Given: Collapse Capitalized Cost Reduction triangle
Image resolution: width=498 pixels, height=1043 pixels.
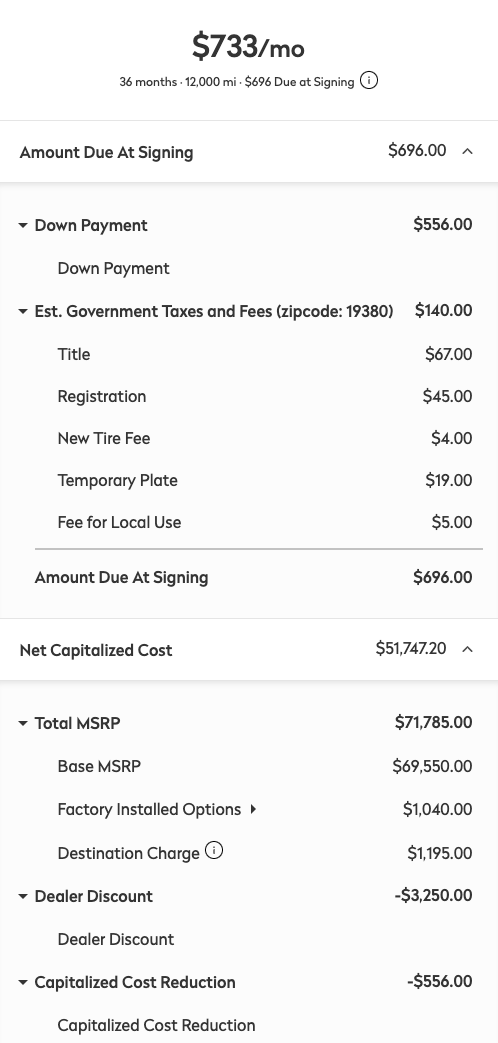Looking at the screenshot, I should [x=23, y=982].
